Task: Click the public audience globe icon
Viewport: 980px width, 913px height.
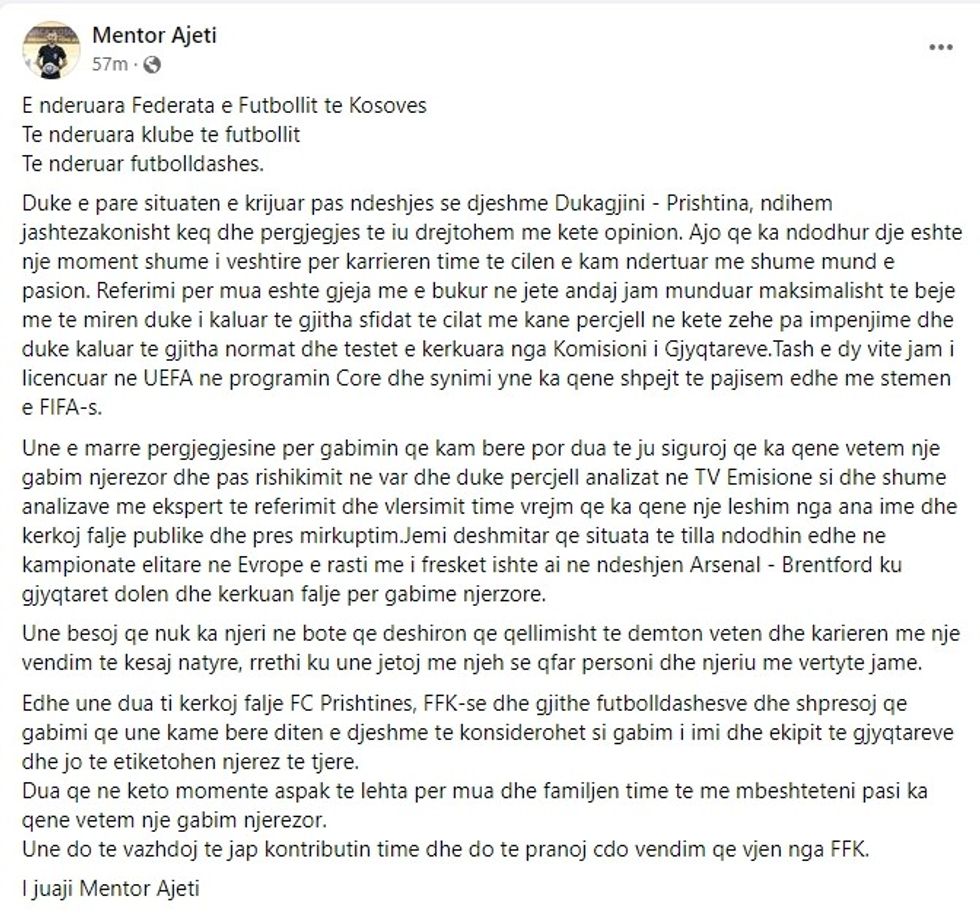Action: (x=152, y=65)
